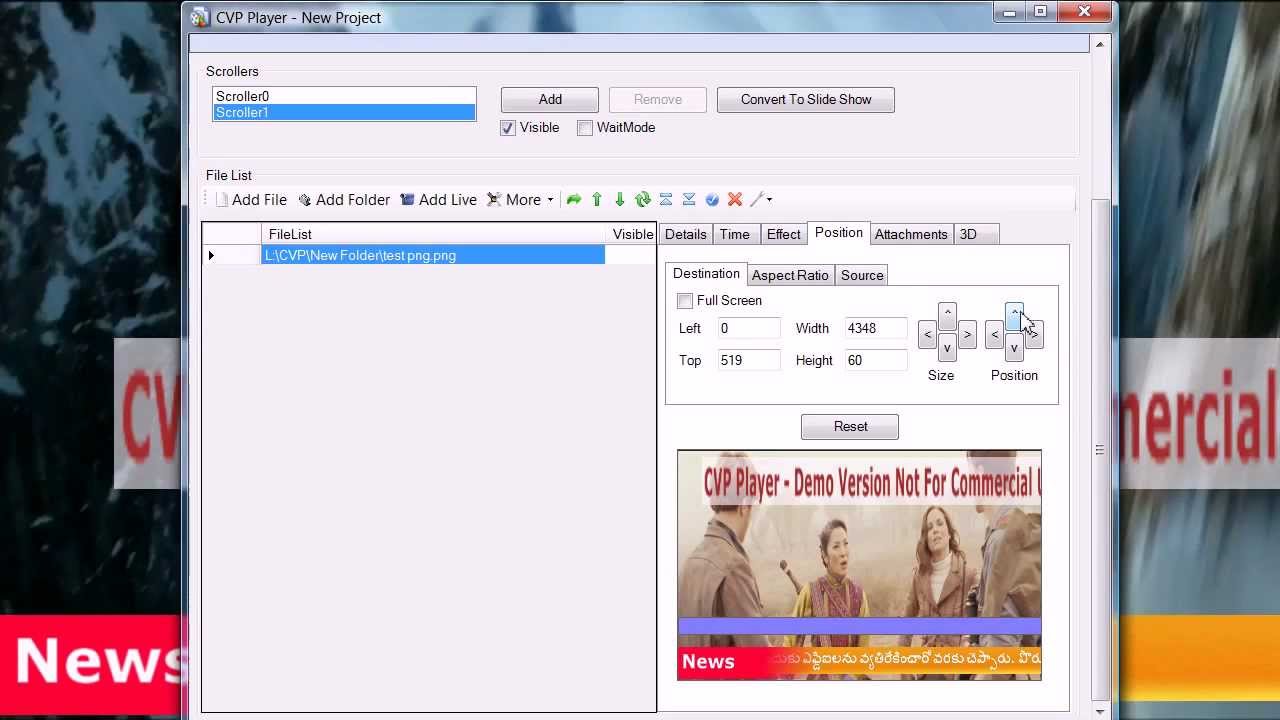Toggle the Visible checkbox for the scroller
This screenshot has height=720, width=1280.
(x=508, y=128)
